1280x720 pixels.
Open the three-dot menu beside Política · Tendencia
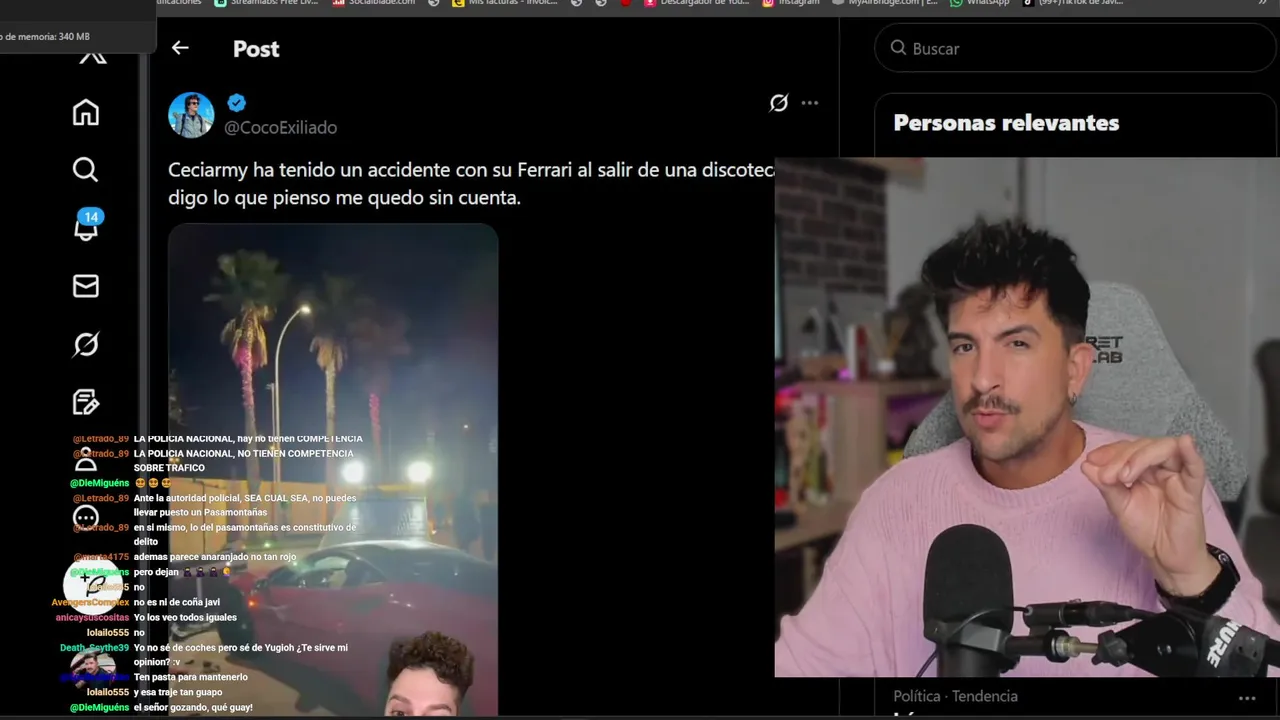tap(1247, 698)
